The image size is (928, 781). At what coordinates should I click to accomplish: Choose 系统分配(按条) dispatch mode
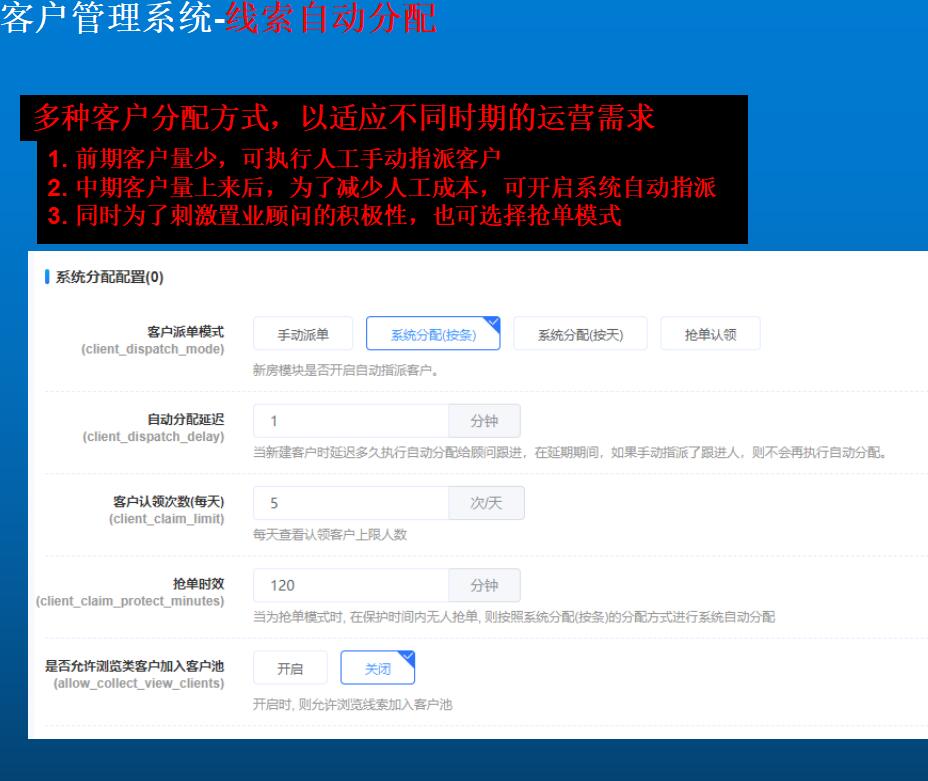click(432, 335)
